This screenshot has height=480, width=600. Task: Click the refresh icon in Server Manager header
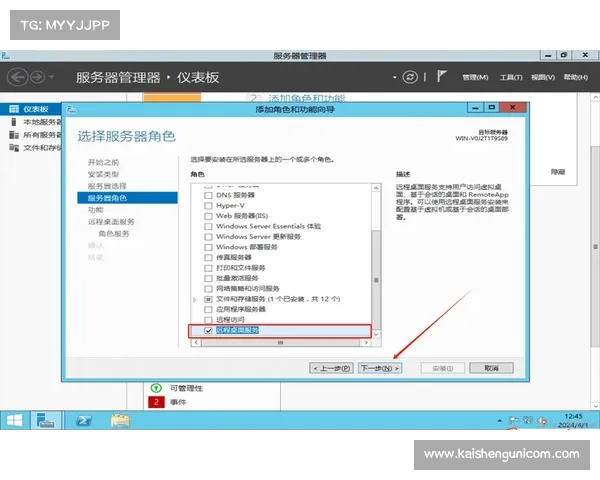pos(409,77)
